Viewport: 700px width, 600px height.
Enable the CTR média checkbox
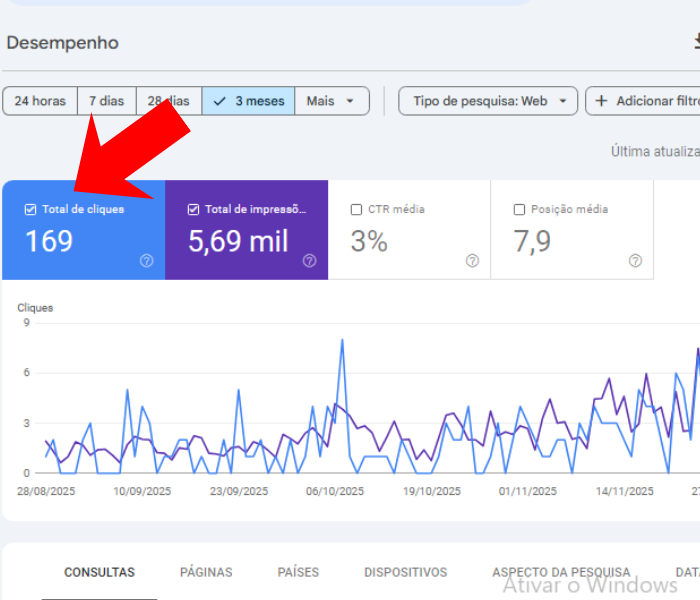[x=356, y=210]
